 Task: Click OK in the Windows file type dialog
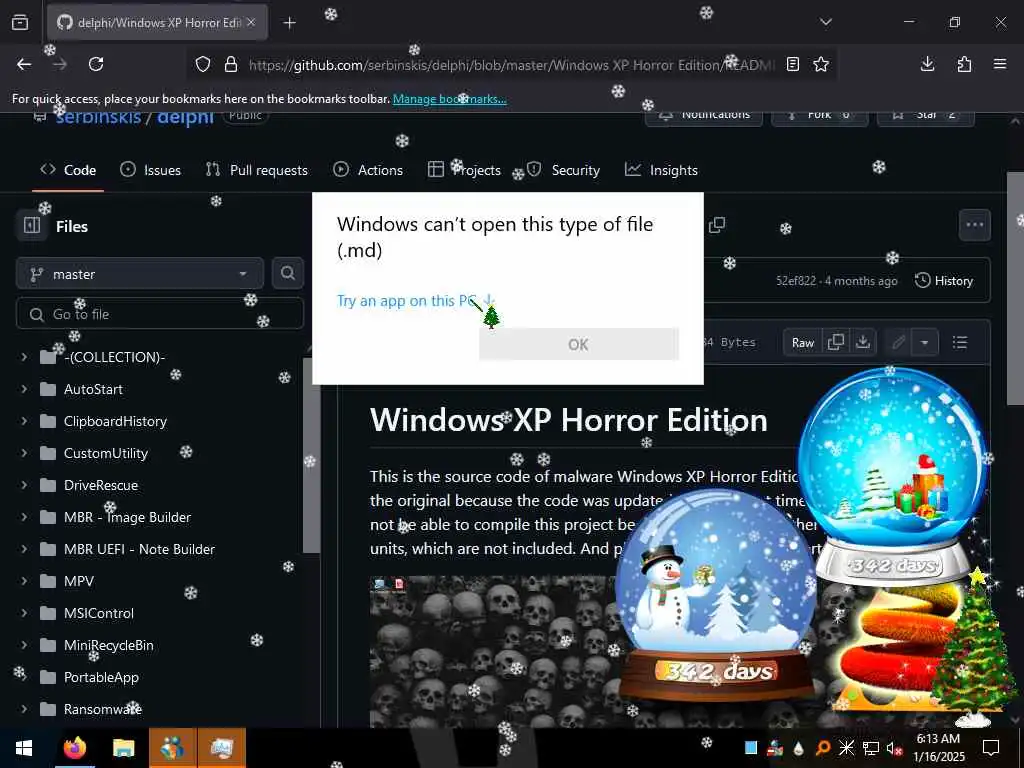click(x=579, y=344)
